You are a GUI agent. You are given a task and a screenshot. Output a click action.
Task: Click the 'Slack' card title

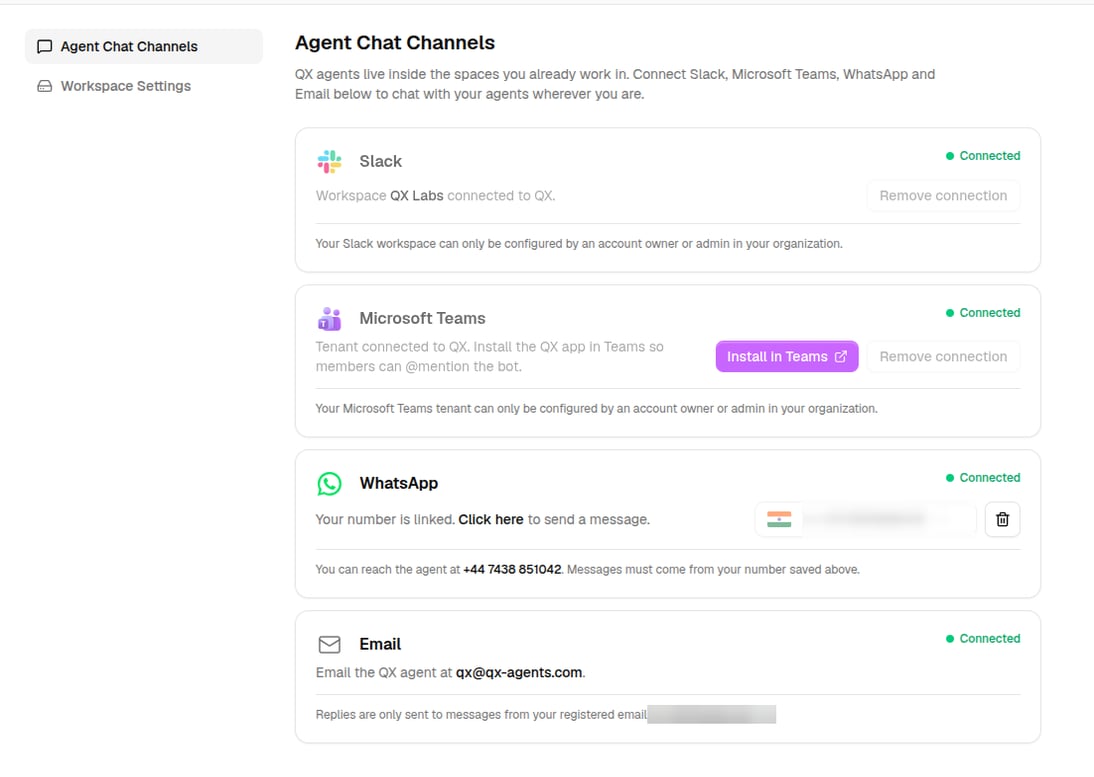click(x=380, y=161)
